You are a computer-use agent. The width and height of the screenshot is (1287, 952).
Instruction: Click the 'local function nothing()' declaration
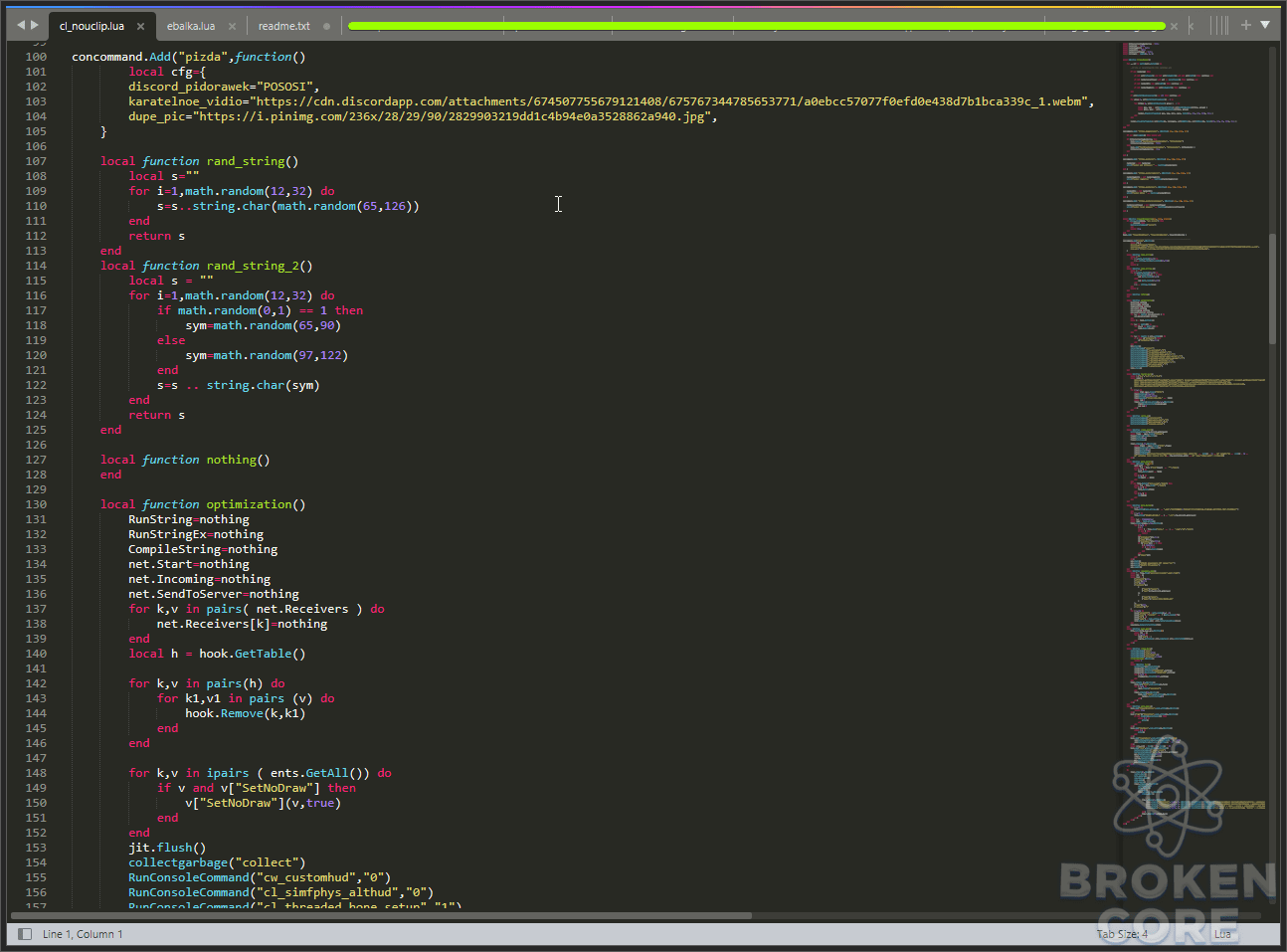[x=185, y=460]
